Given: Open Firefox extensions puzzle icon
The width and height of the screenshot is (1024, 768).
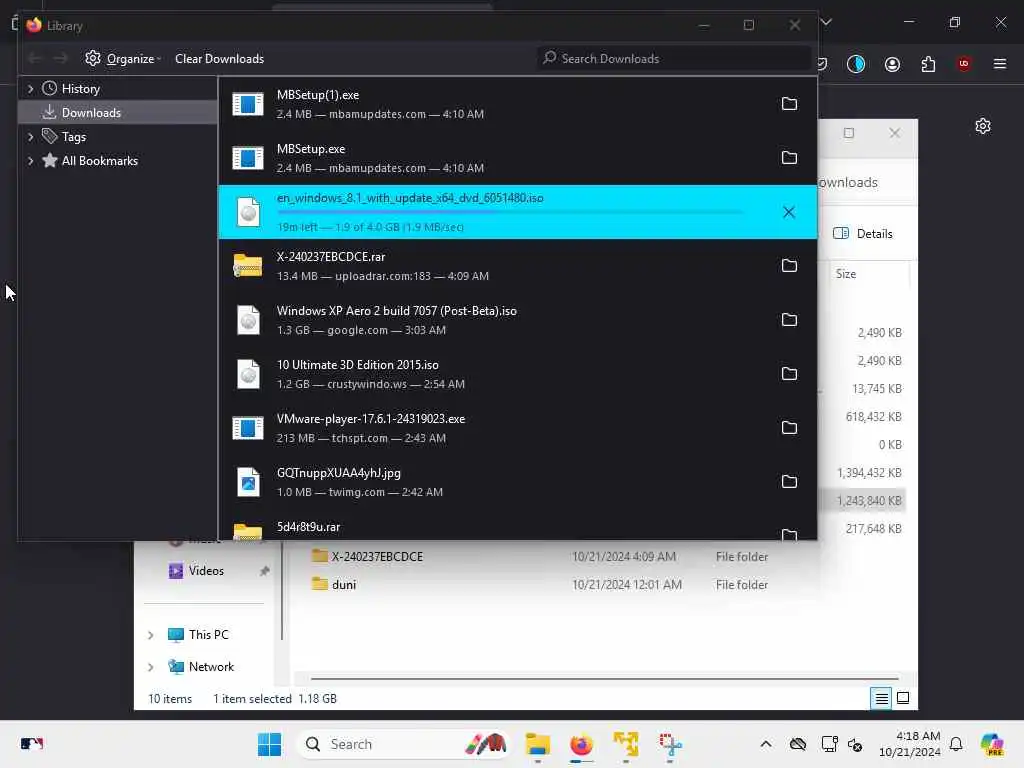Looking at the screenshot, I should (928, 64).
